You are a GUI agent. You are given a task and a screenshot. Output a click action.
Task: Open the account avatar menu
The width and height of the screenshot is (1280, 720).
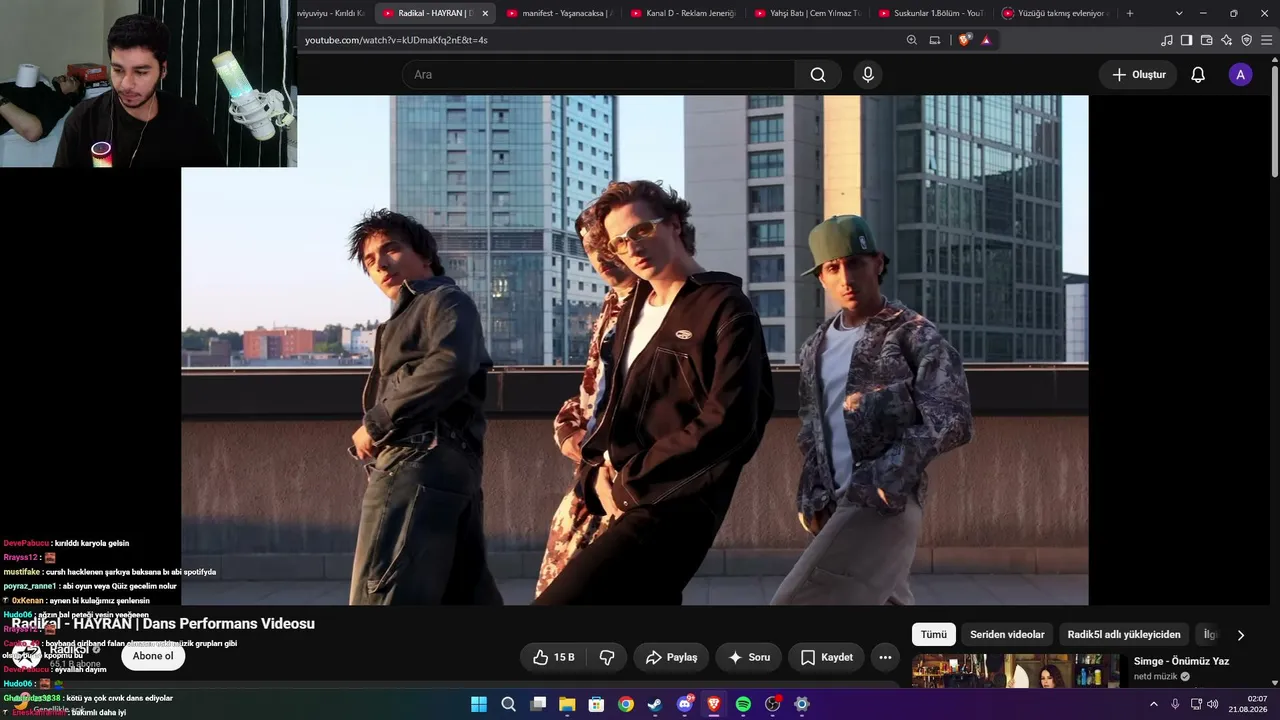coord(1240,75)
